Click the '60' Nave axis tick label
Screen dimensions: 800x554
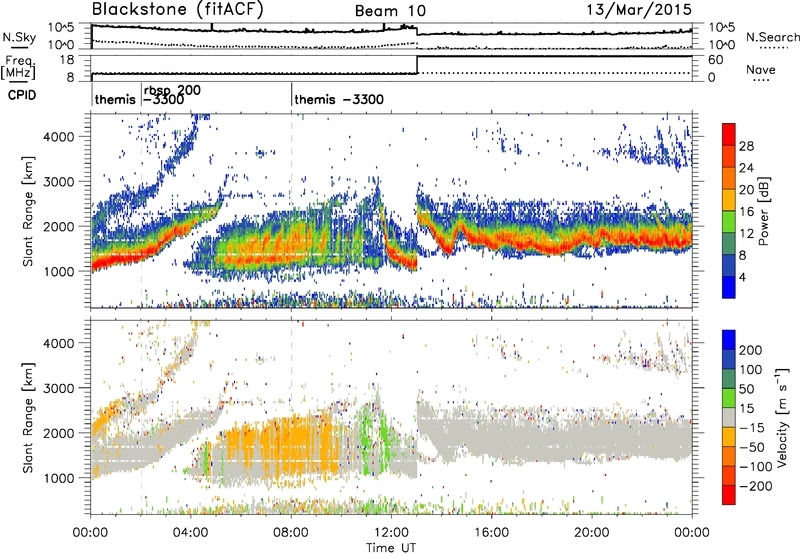pyautogui.click(x=716, y=60)
